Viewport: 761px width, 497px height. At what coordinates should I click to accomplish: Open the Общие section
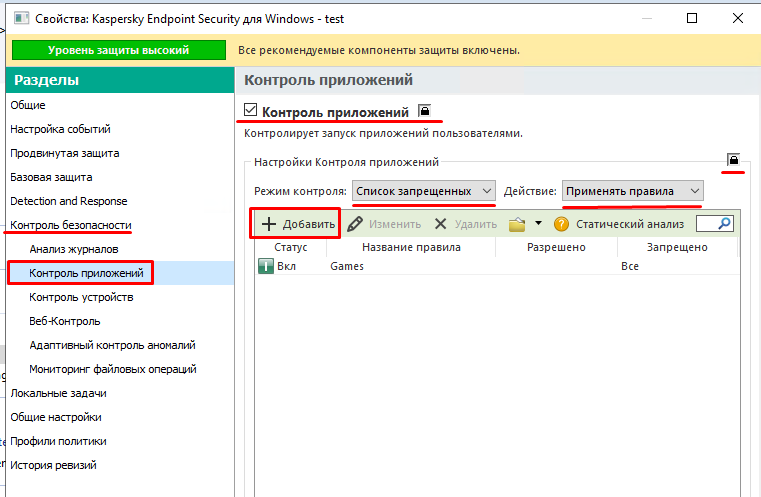point(28,105)
